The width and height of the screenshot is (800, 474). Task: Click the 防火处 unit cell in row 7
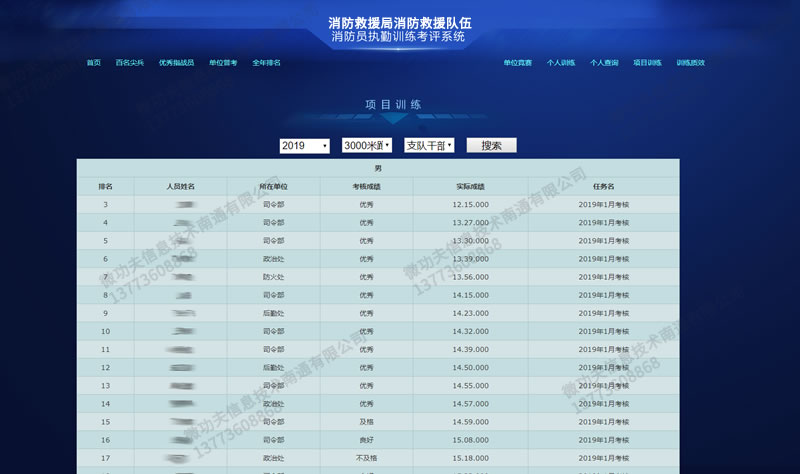[273, 277]
